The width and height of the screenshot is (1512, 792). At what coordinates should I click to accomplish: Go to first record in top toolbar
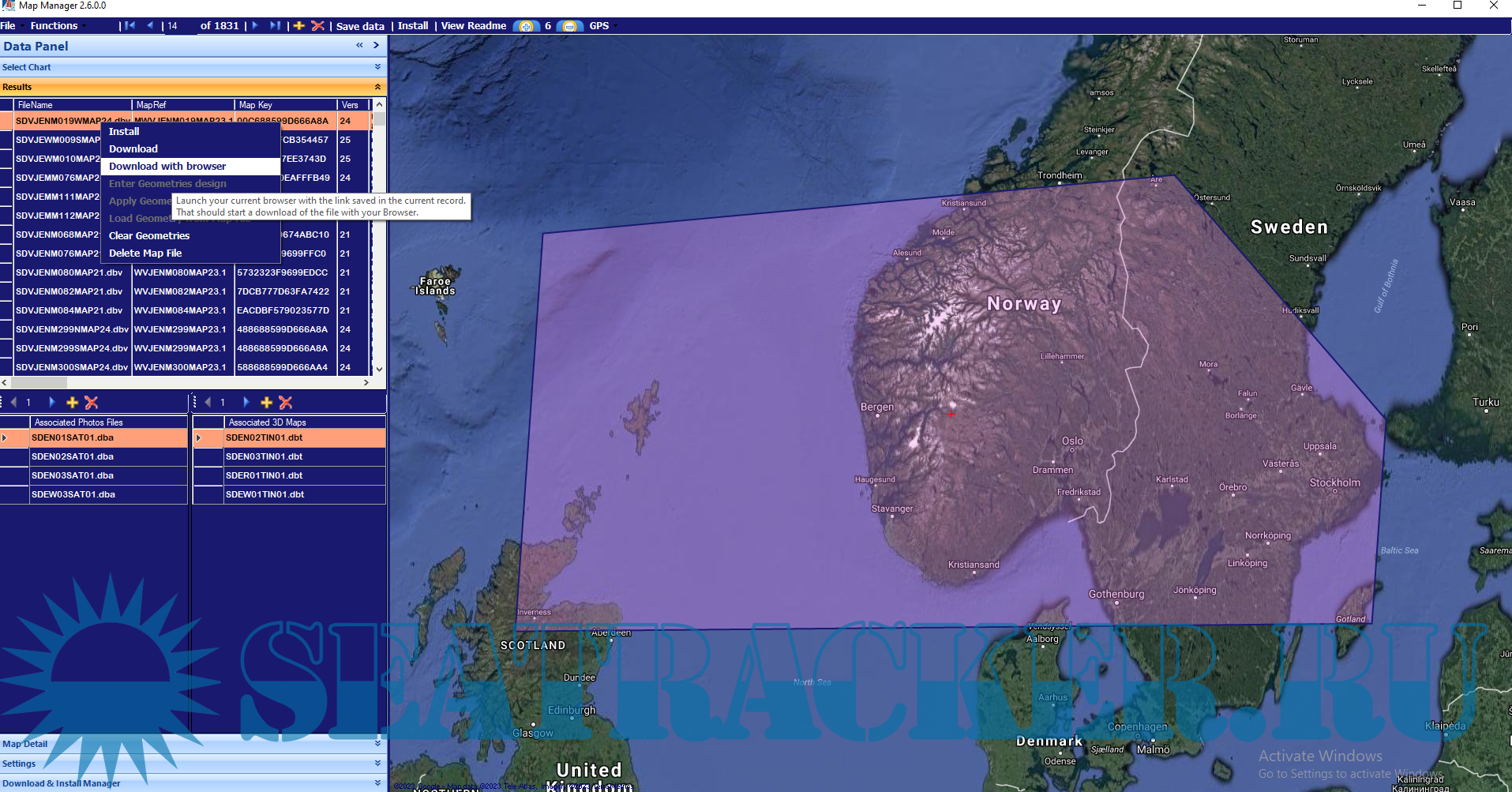click(129, 26)
